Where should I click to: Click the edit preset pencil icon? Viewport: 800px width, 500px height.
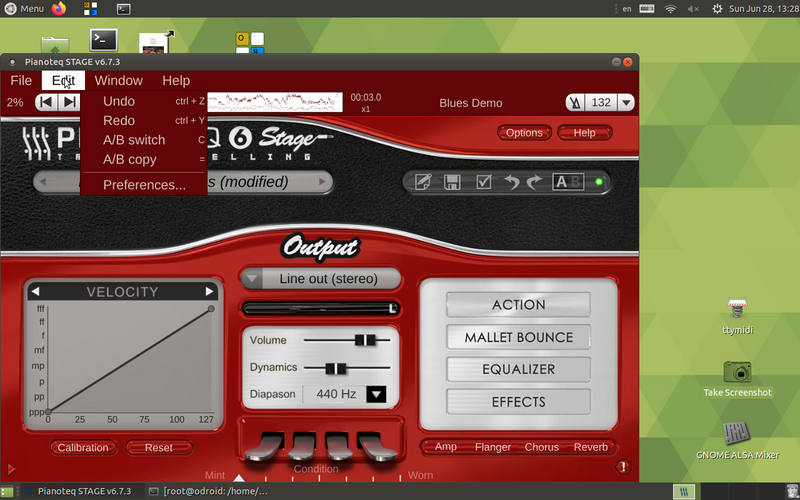[x=423, y=182]
